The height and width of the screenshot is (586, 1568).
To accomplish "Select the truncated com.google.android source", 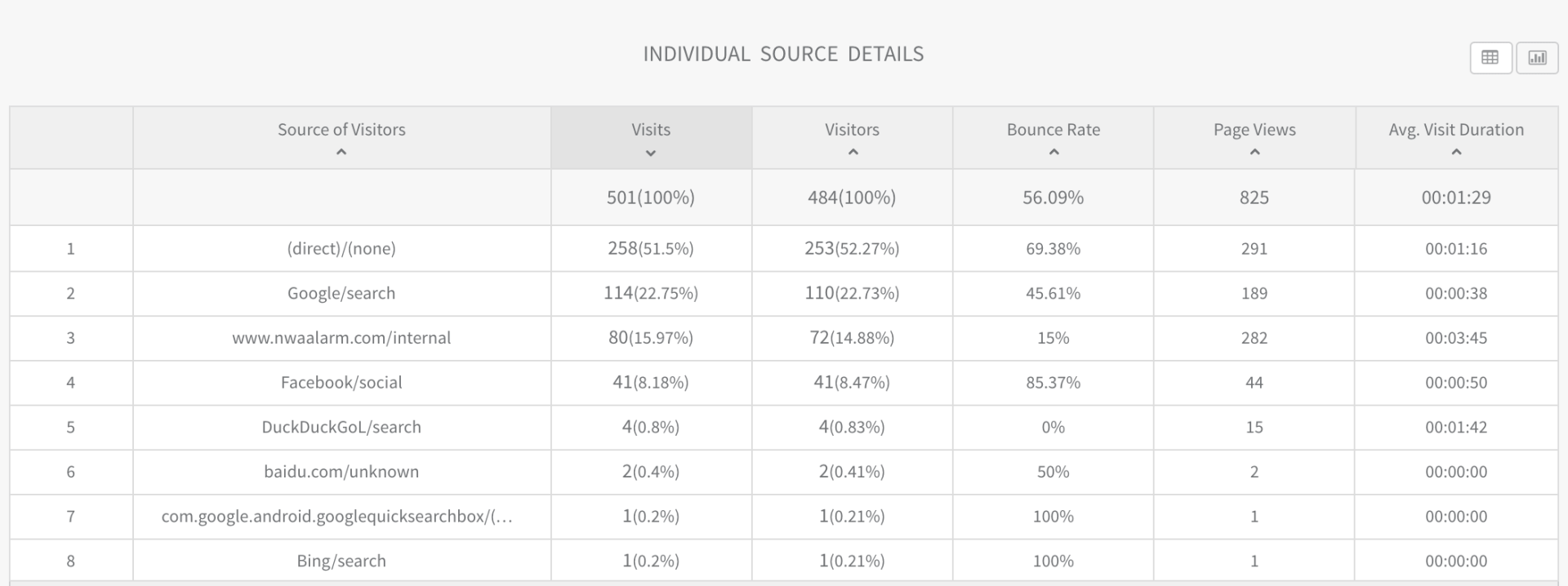I will [336, 517].
